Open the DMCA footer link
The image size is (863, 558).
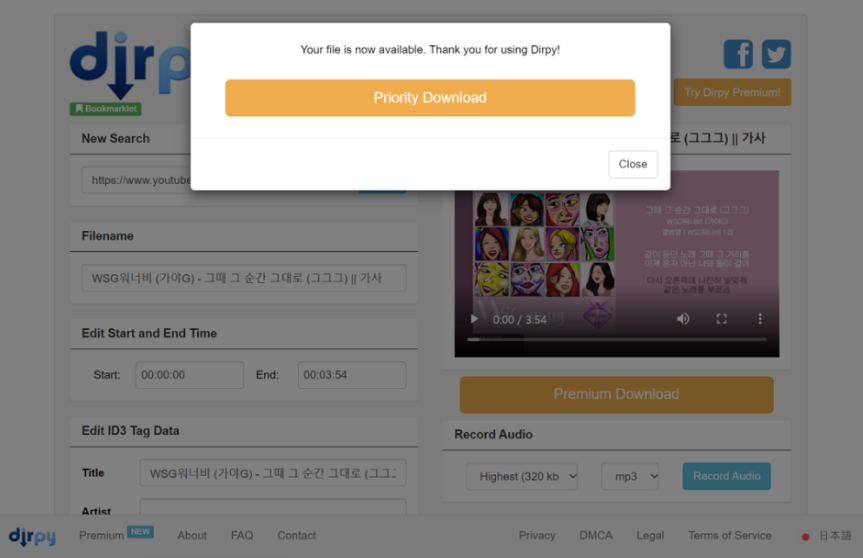[x=596, y=535]
